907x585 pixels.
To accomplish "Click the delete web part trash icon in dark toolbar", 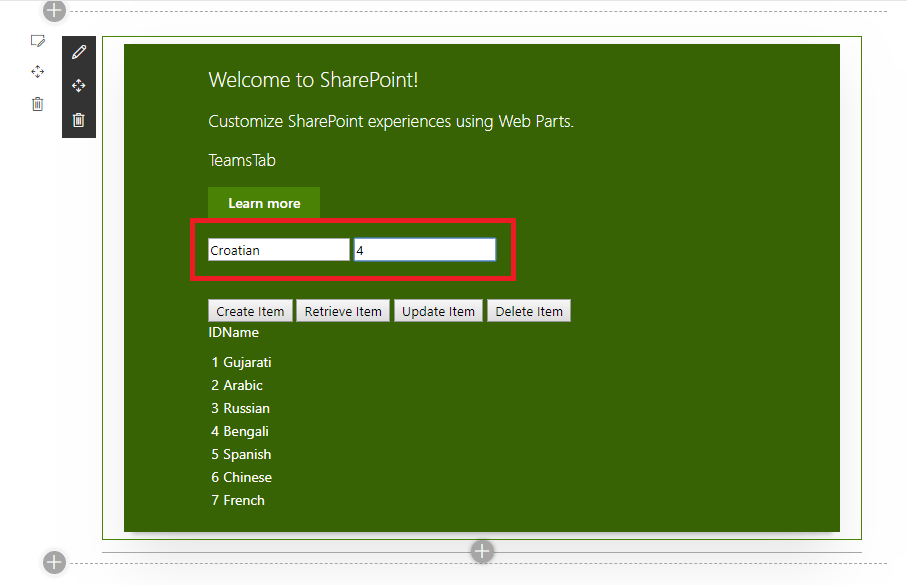I will (79, 120).
